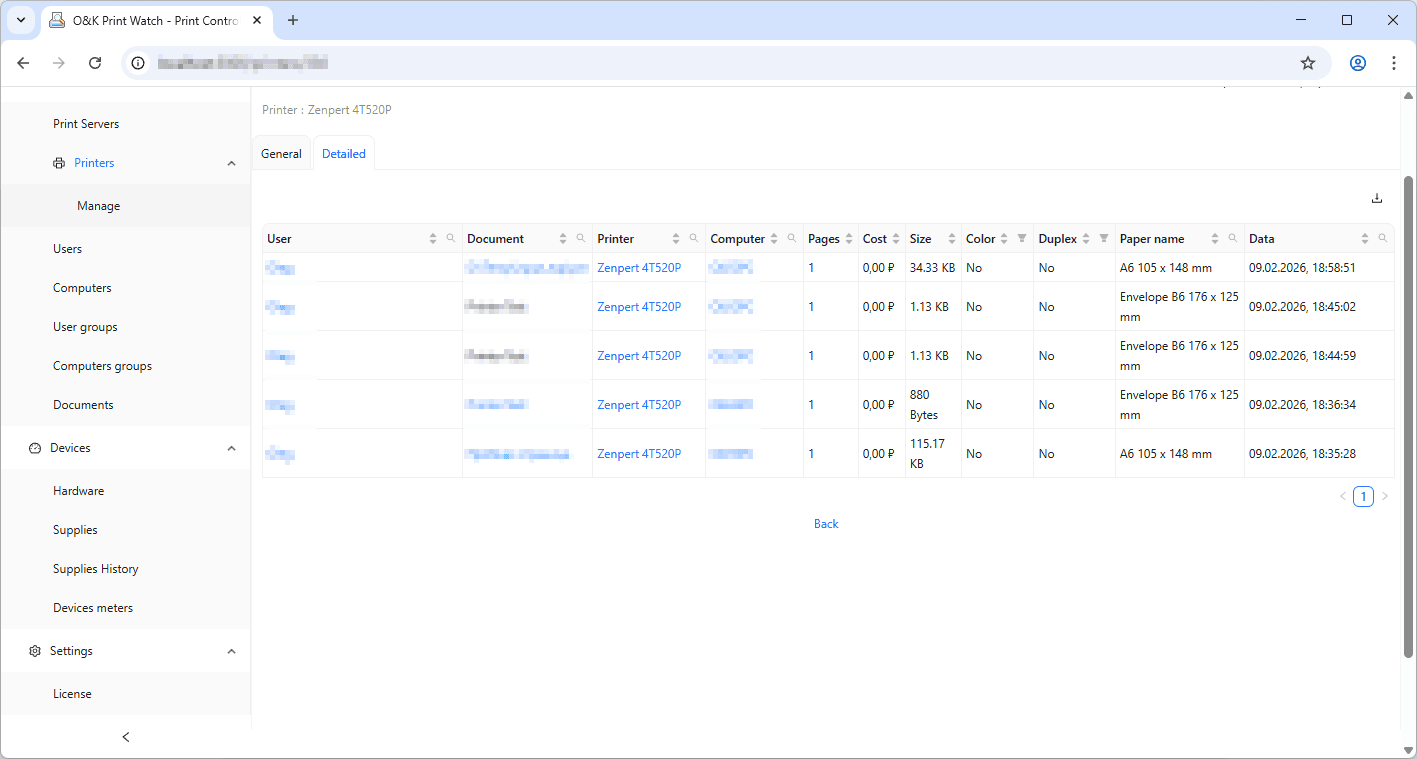Click the Color column filter icon

(1021, 238)
